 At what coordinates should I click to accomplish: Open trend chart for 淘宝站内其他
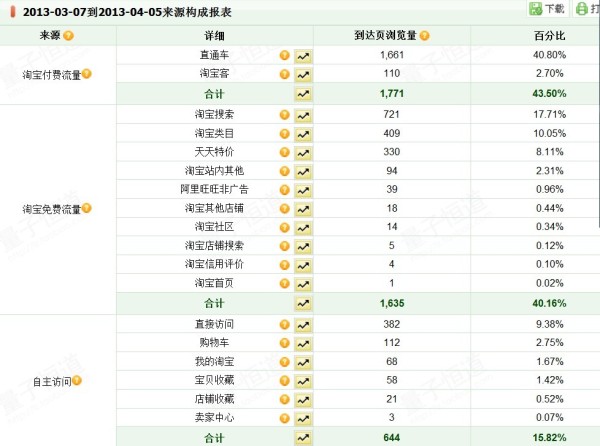(x=303, y=171)
